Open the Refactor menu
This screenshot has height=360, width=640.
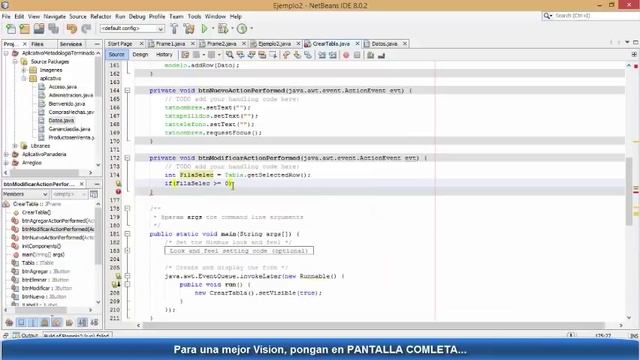(100, 17)
